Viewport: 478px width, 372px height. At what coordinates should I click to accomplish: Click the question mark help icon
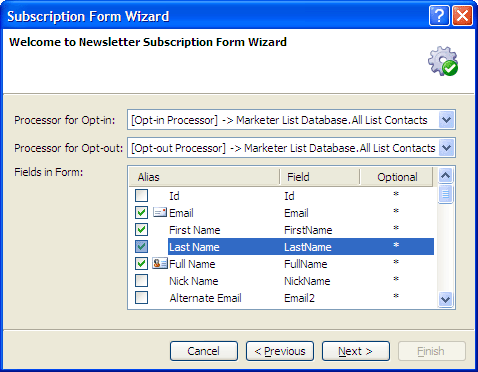pyautogui.click(x=439, y=15)
